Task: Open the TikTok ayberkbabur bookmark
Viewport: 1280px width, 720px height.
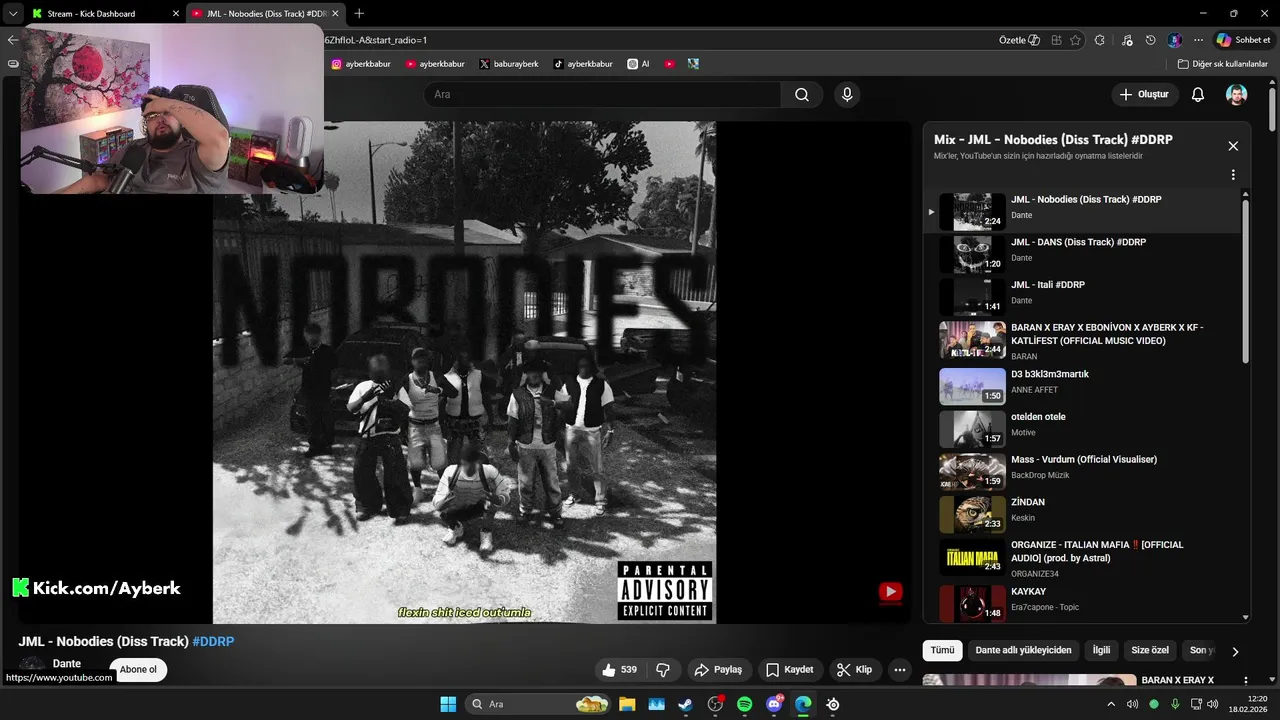Action: 583,63
